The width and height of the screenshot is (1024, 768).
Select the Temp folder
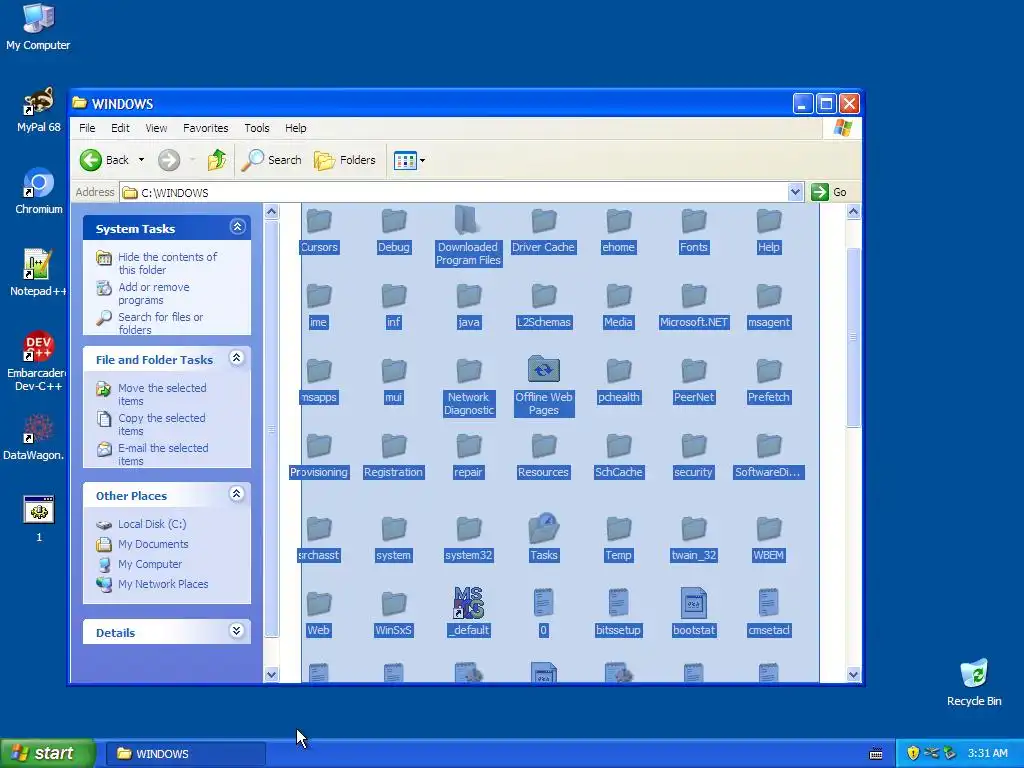click(618, 539)
